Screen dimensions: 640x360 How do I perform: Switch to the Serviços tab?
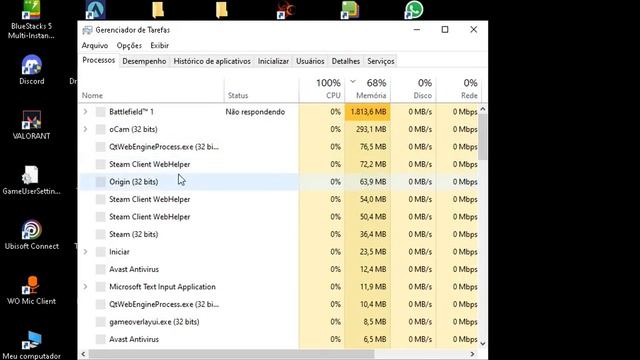[380, 61]
